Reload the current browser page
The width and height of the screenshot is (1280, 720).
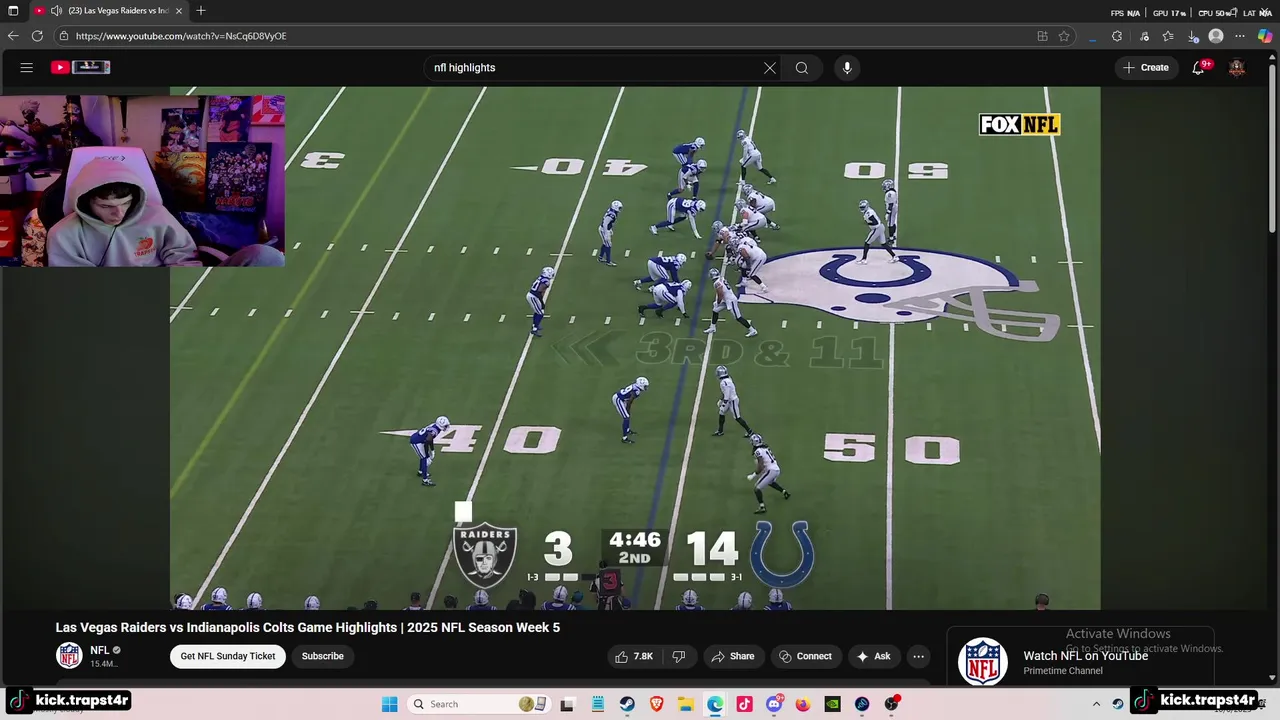click(x=37, y=36)
